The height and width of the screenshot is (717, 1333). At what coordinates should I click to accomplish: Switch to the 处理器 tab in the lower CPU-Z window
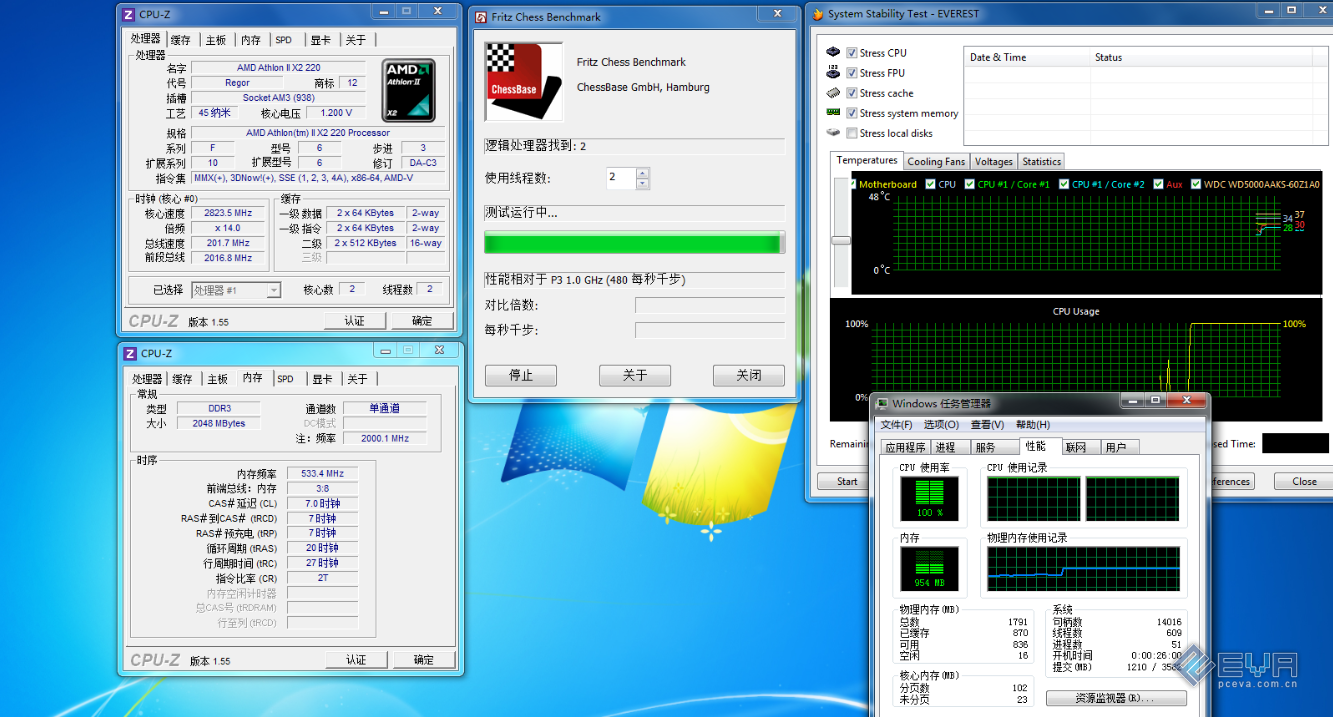coord(147,379)
